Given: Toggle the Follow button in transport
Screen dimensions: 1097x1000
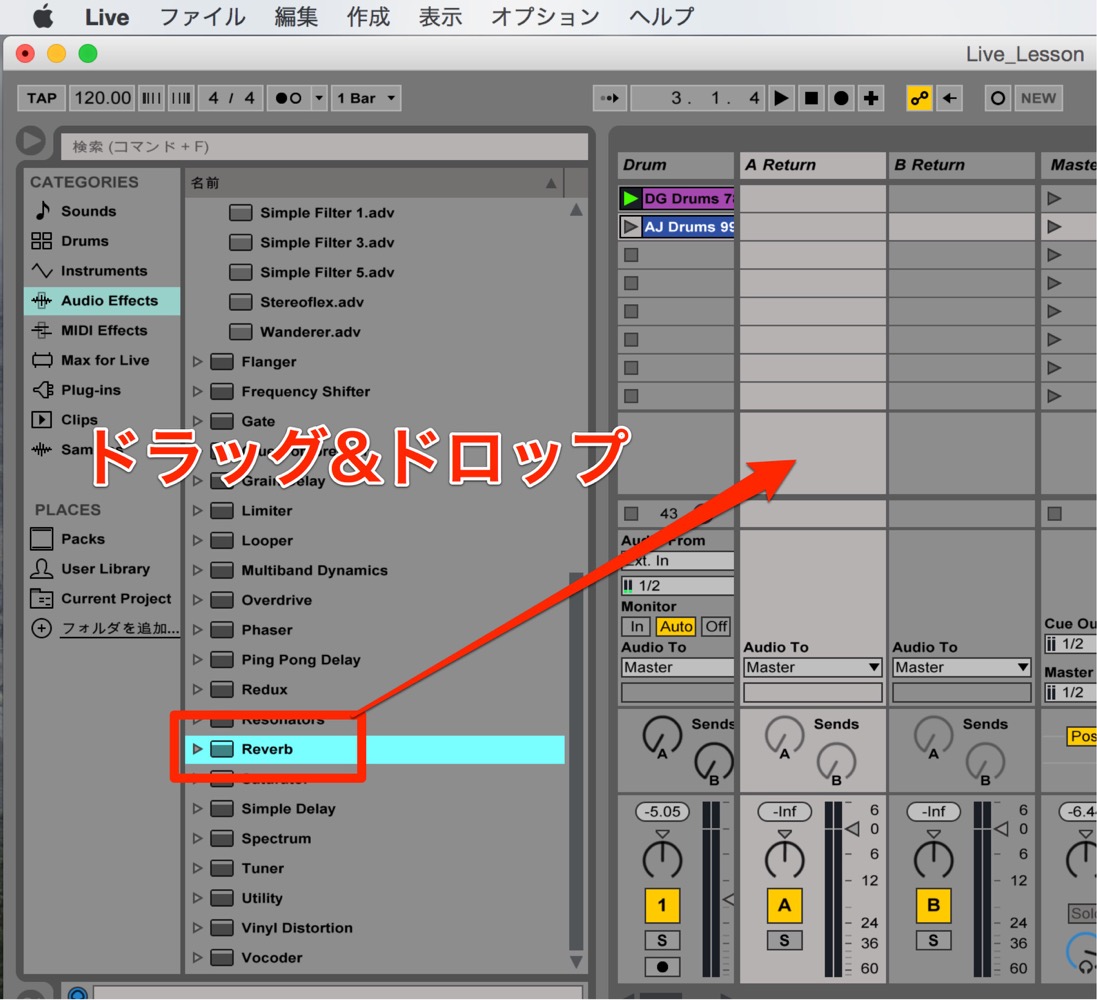Looking at the screenshot, I should (609, 98).
